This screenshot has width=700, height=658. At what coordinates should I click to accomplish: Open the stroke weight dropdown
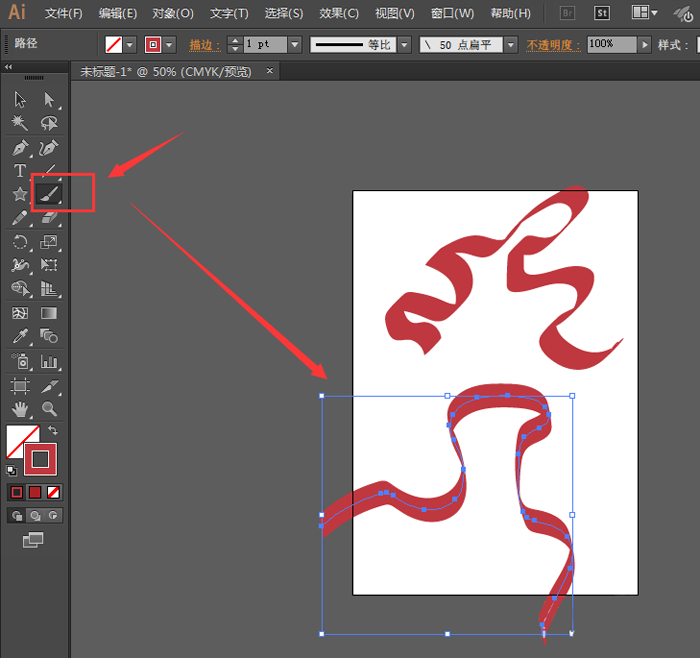[x=294, y=45]
